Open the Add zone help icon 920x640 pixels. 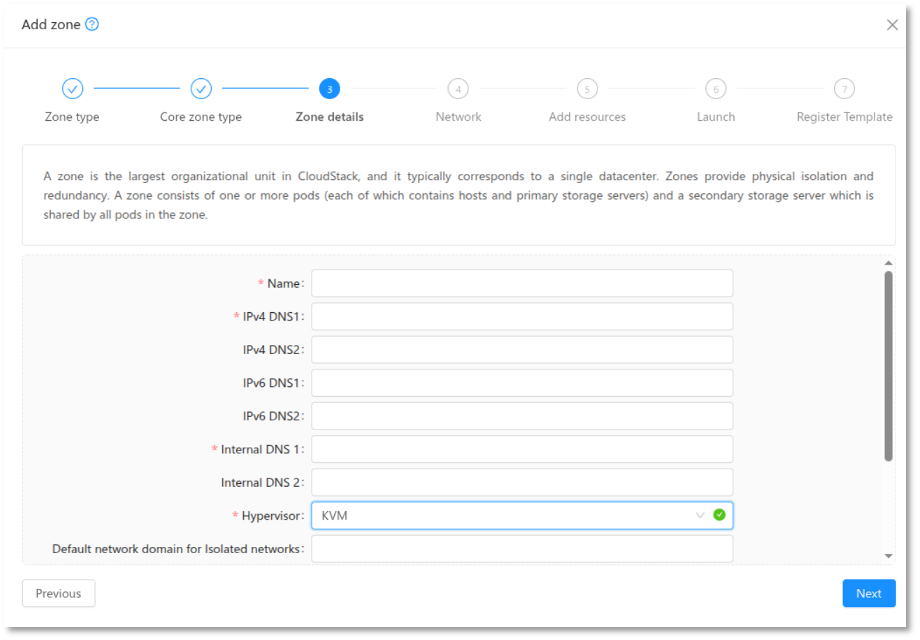coord(91,23)
